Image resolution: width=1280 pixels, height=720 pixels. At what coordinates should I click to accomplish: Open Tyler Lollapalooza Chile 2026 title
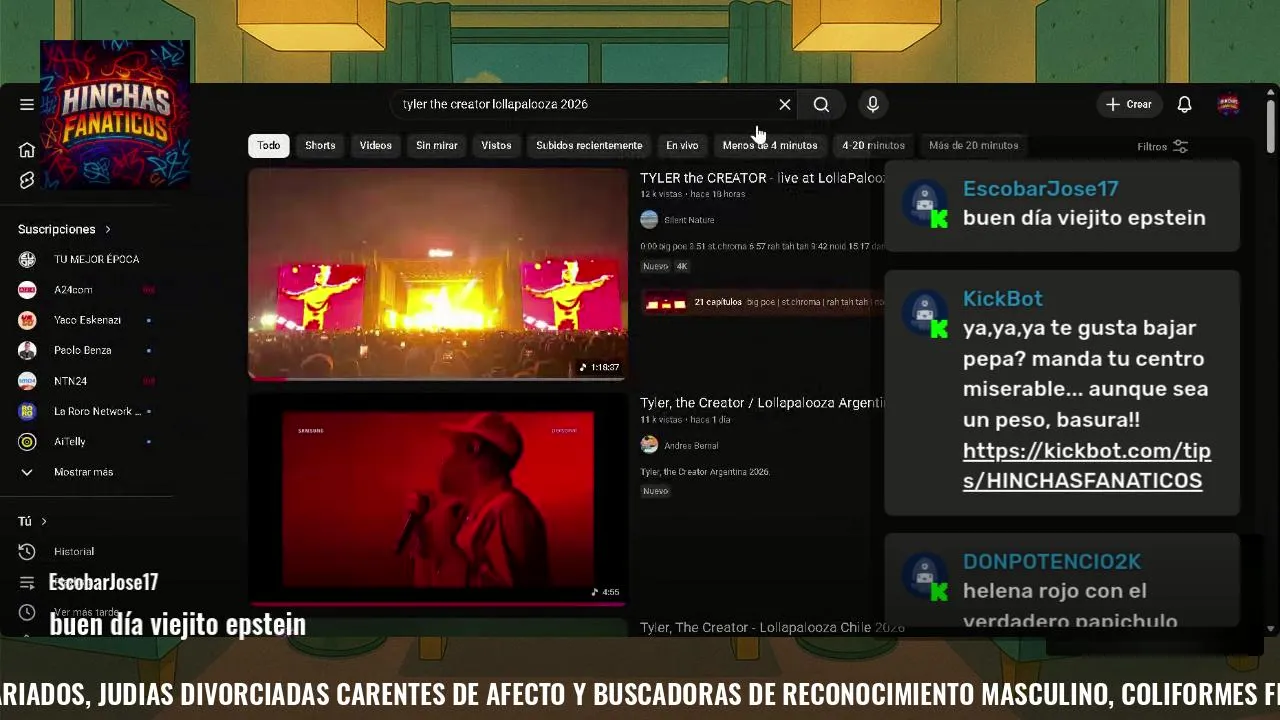(772, 627)
